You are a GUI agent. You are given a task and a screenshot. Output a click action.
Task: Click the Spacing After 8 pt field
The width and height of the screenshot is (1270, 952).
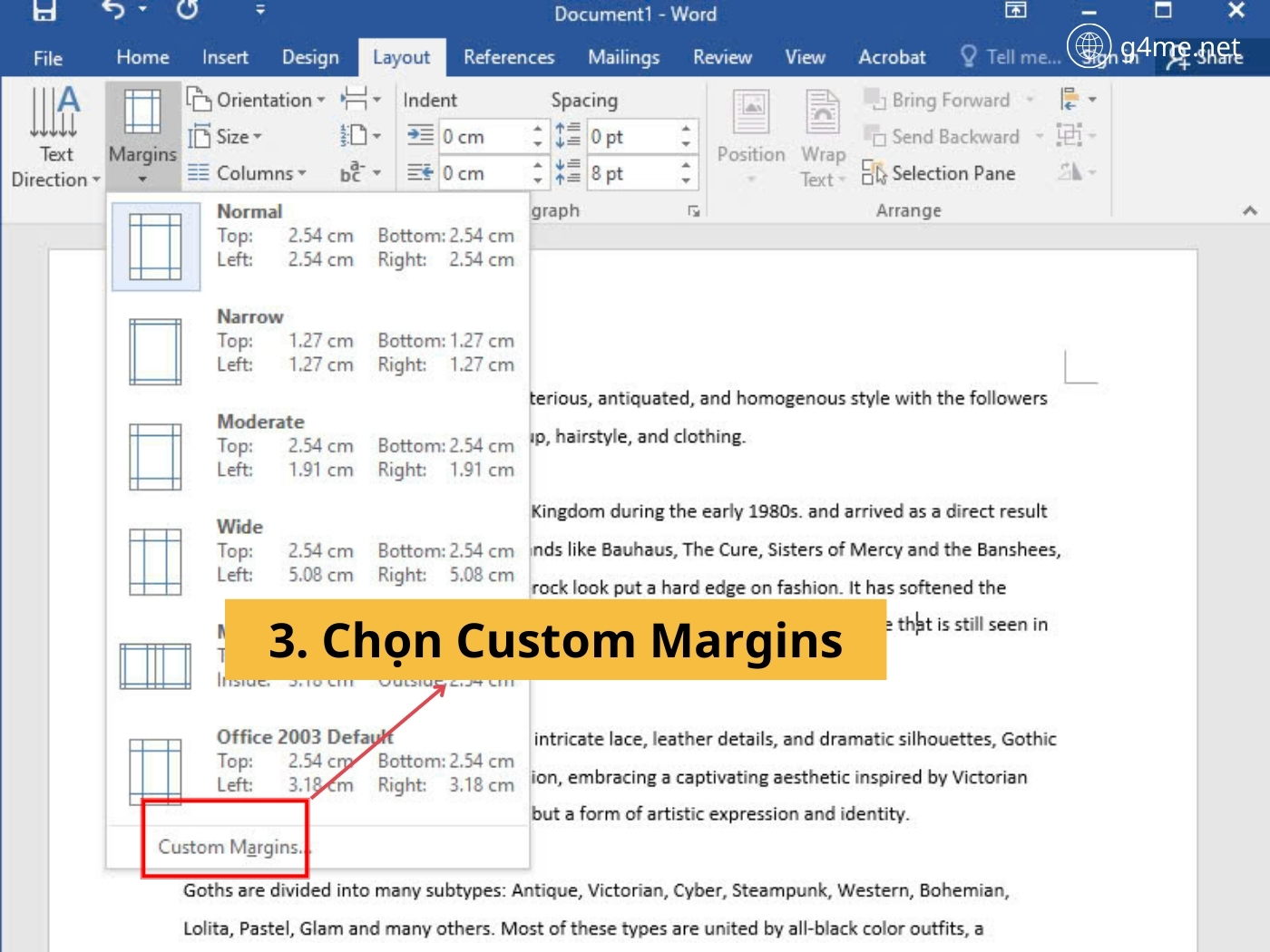tap(631, 173)
